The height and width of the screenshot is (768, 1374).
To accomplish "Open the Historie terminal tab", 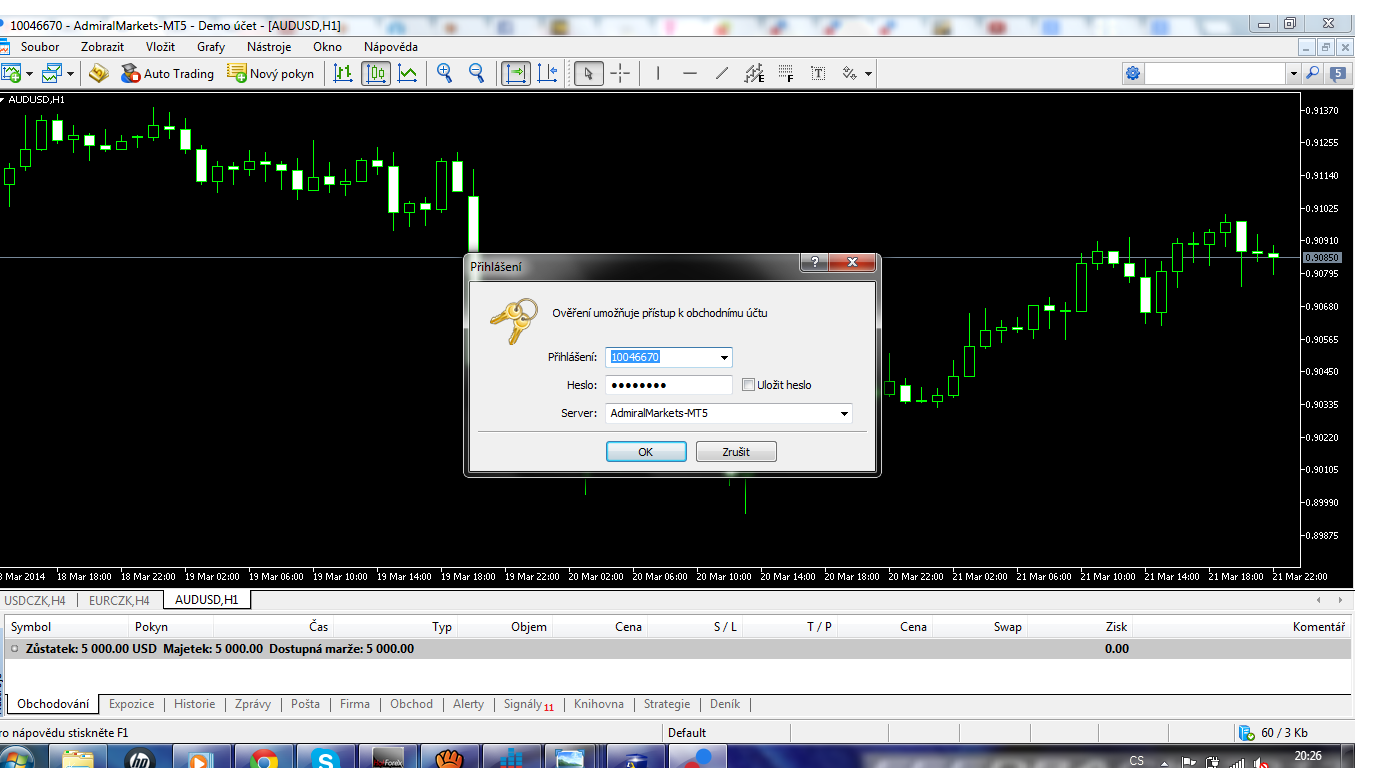I will [x=194, y=704].
